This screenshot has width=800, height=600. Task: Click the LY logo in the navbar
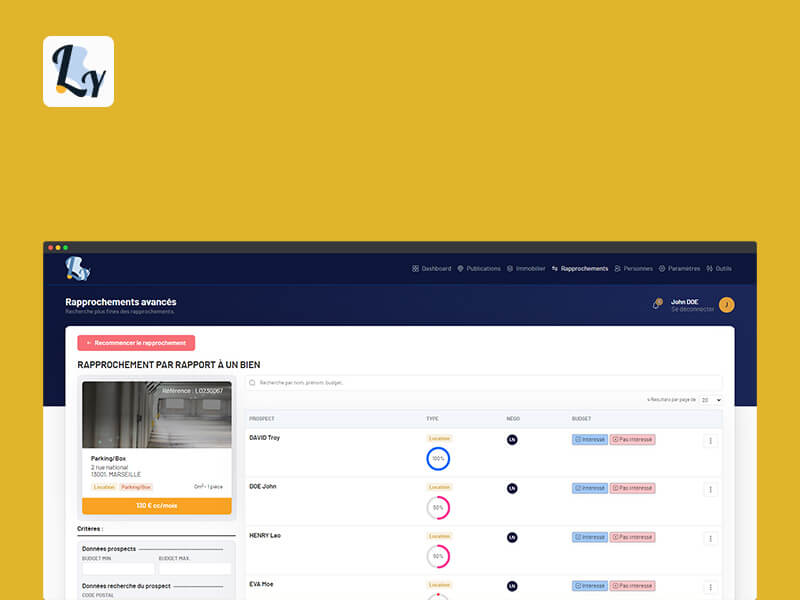tap(76, 267)
